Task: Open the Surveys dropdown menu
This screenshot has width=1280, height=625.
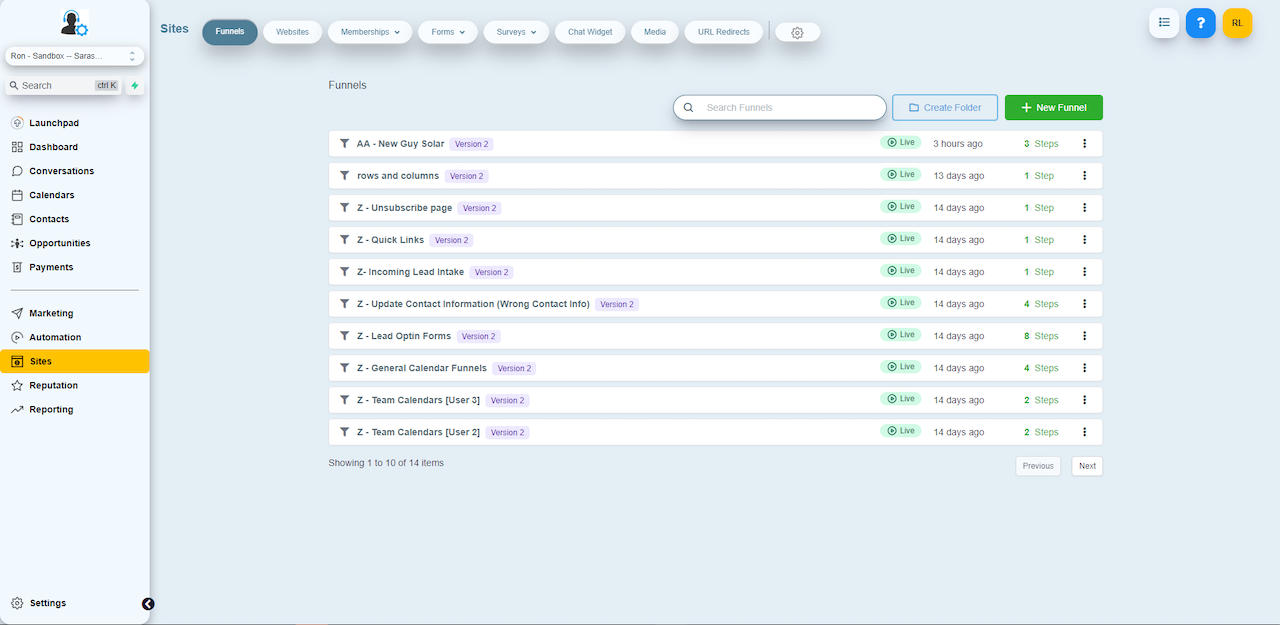Action: (516, 32)
